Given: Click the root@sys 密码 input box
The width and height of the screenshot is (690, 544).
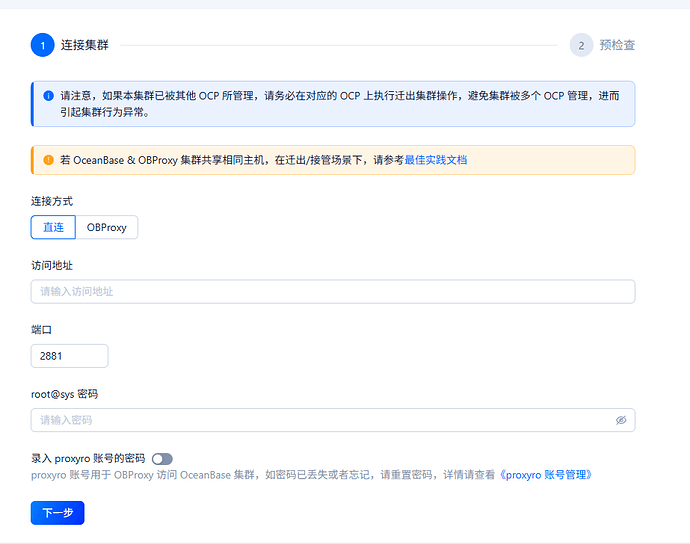Looking at the screenshot, I should coord(320,421).
